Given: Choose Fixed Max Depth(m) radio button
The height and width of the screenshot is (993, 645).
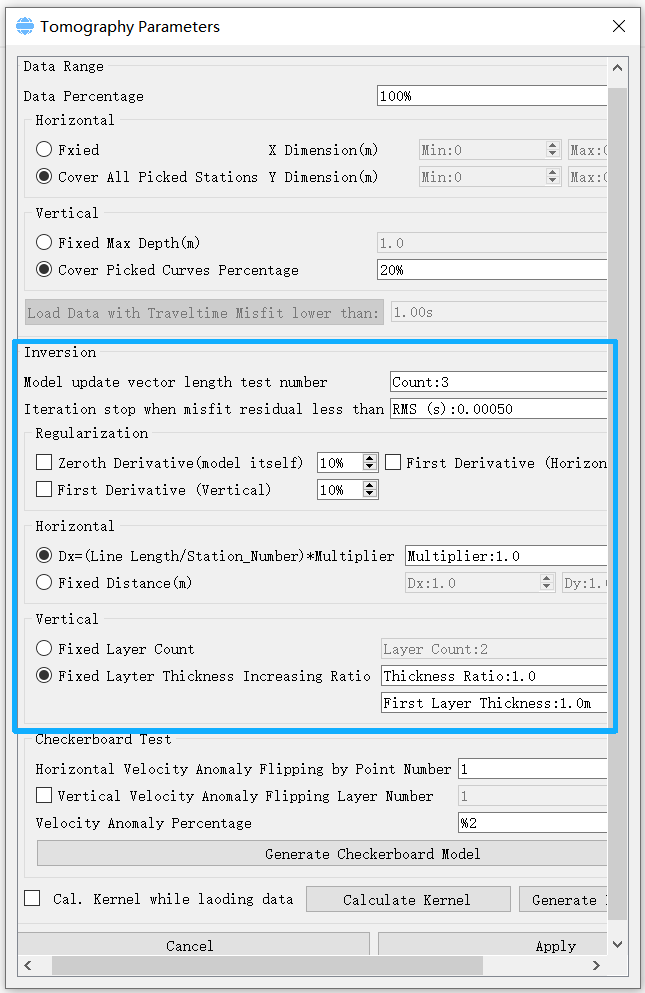Looking at the screenshot, I should pos(44,243).
